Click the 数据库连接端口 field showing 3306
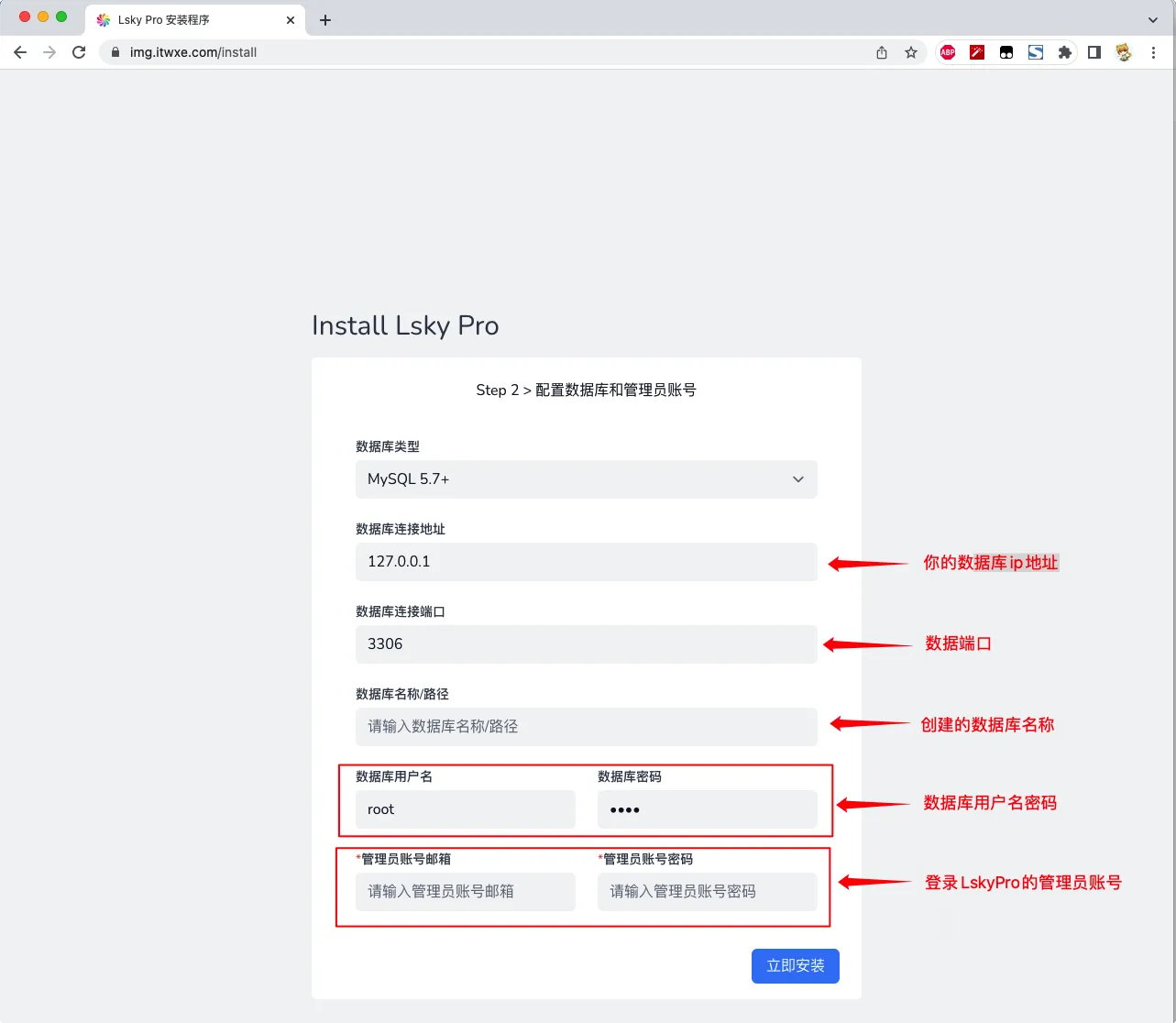1176x1023 pixels. point(586,644)
